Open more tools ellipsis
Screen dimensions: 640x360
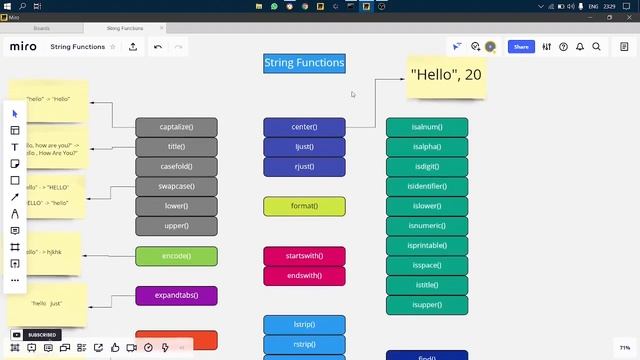point(15,280)
